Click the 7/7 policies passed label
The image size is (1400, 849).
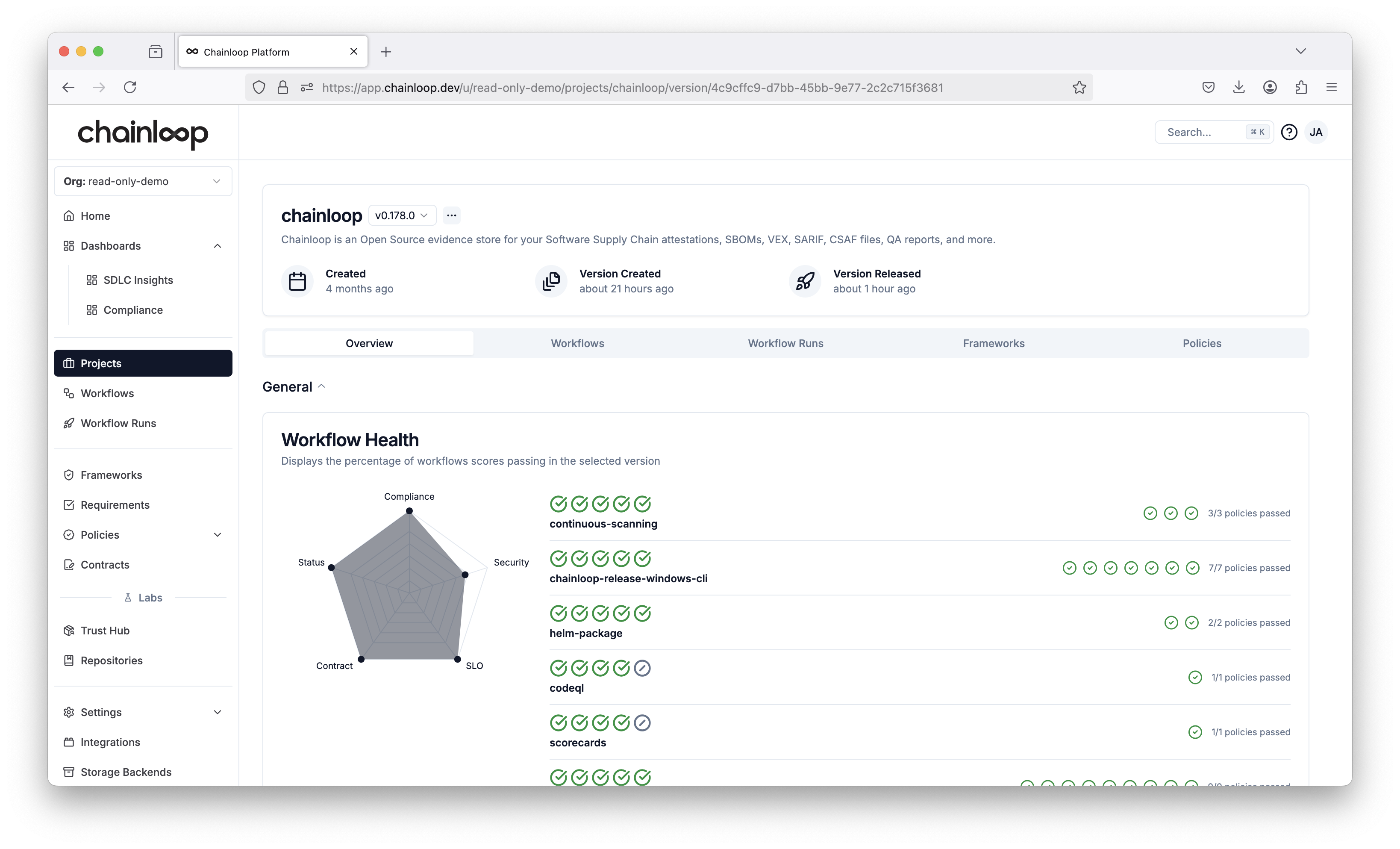pos(1249,568)
